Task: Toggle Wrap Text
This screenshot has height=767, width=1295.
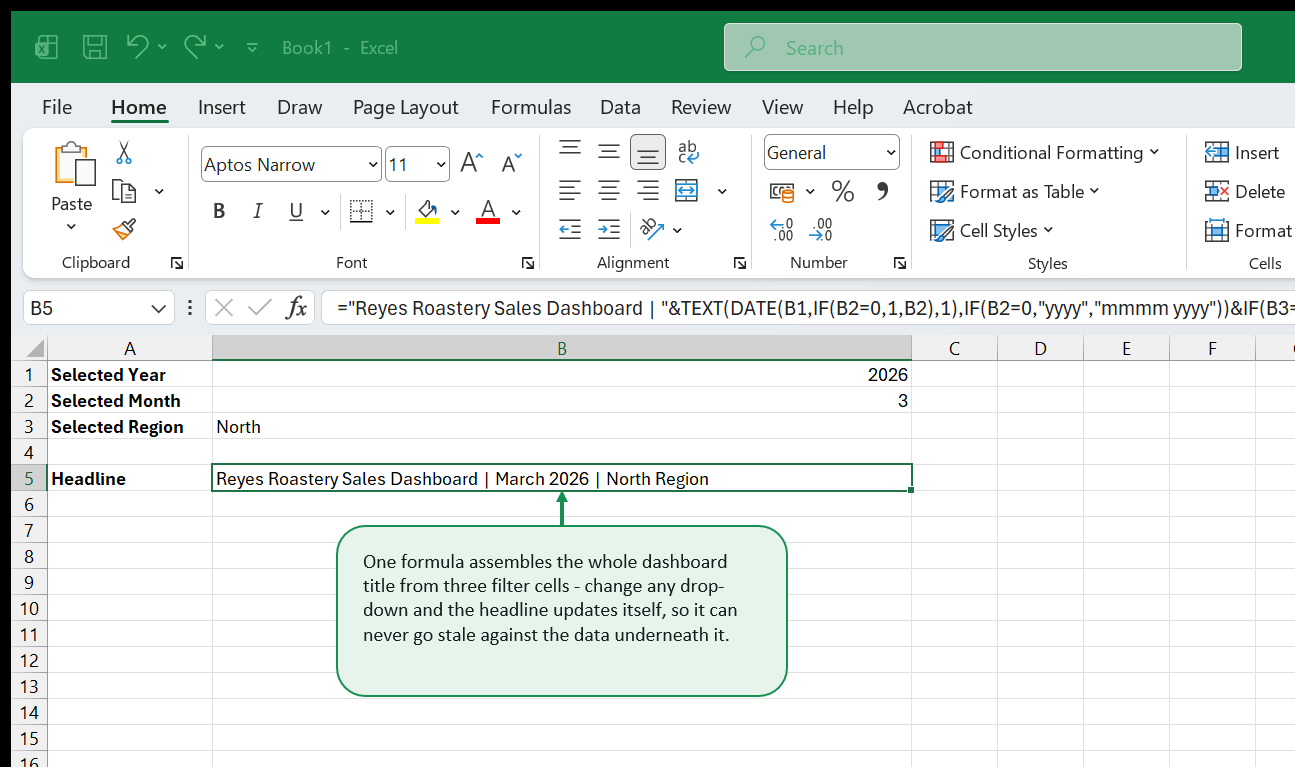Action: 688,151
